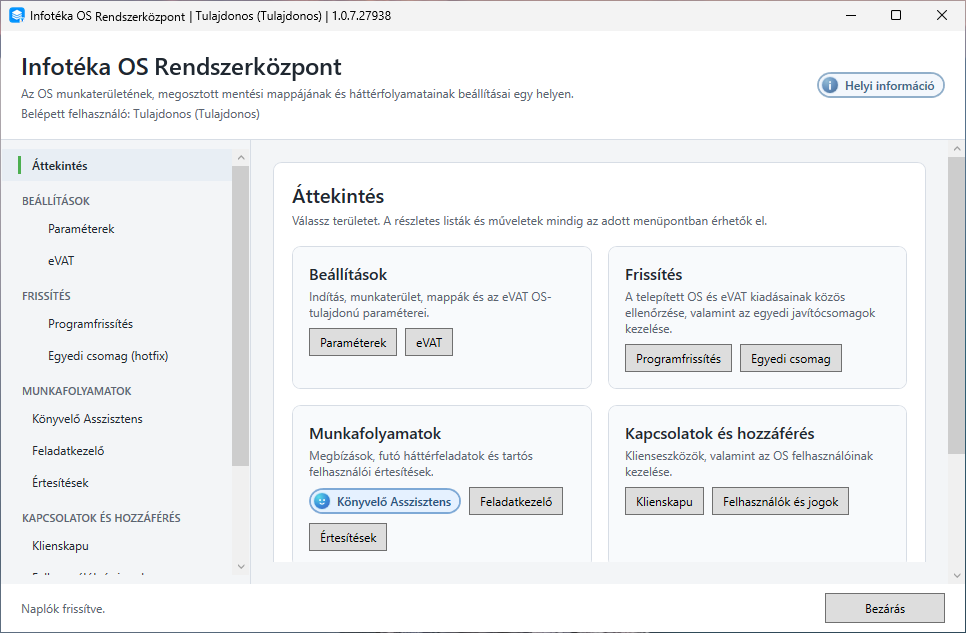This screenshot has height=633, width=966.
Task: Click the Bezárás button
Action: coord(885,608)
